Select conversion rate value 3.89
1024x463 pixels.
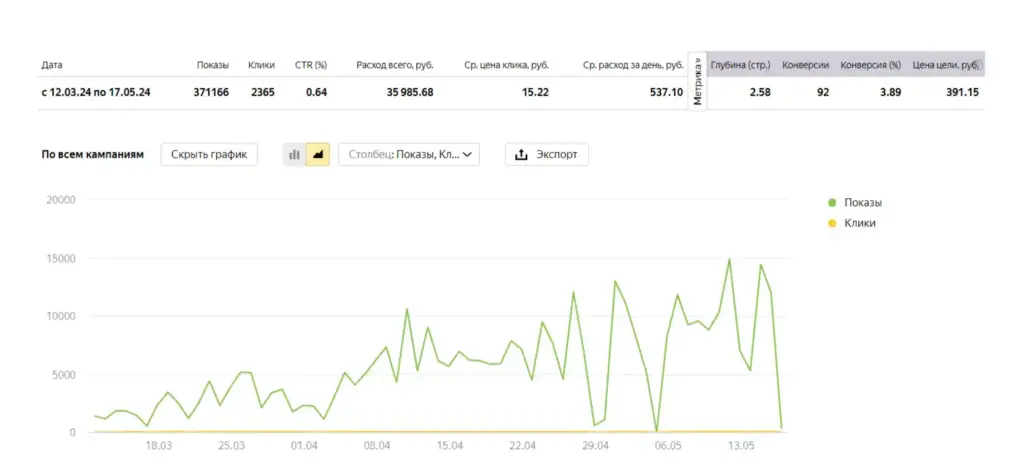tap(891, 92)
